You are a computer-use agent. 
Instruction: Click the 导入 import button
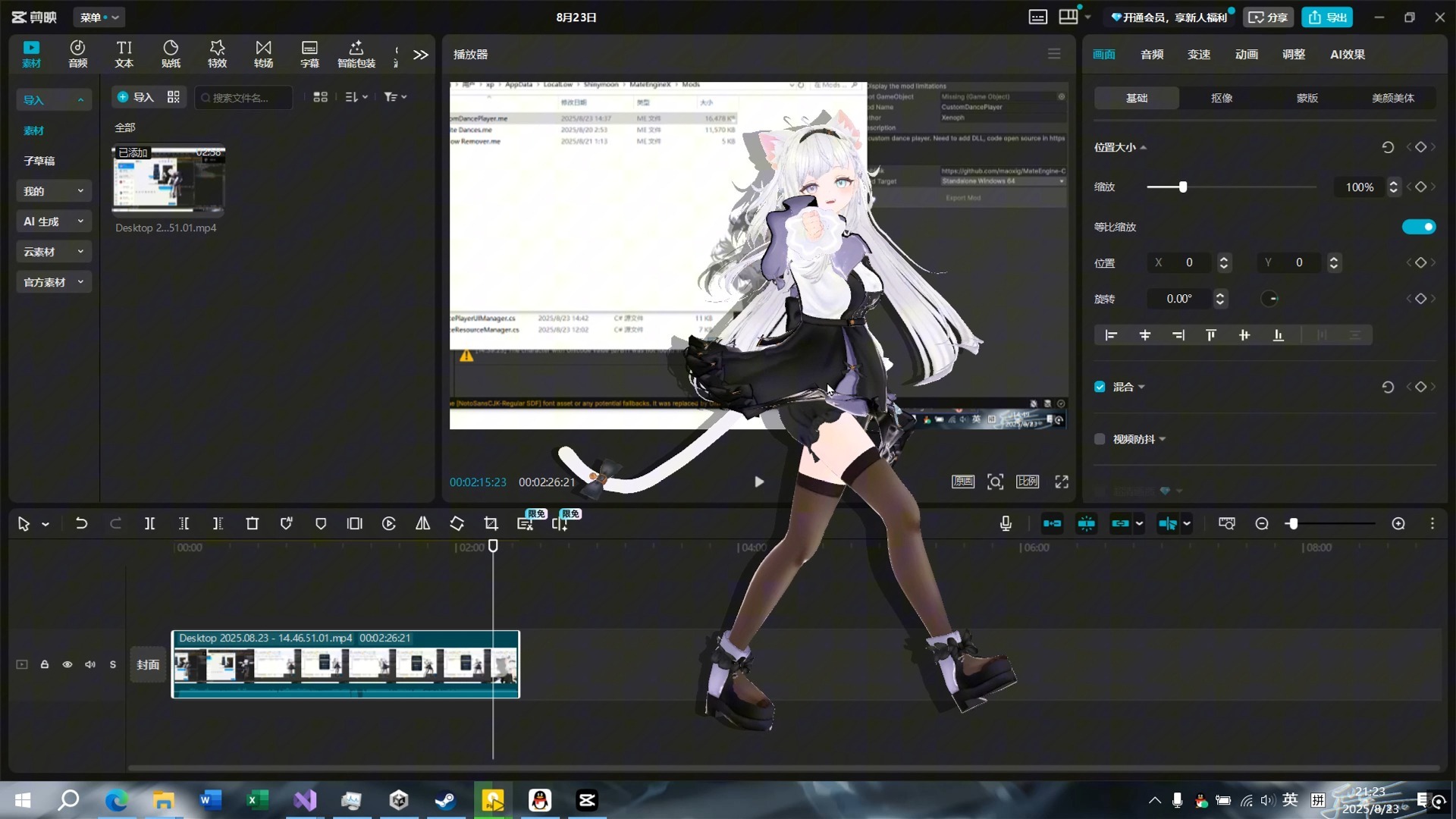[x=136, y=97]
